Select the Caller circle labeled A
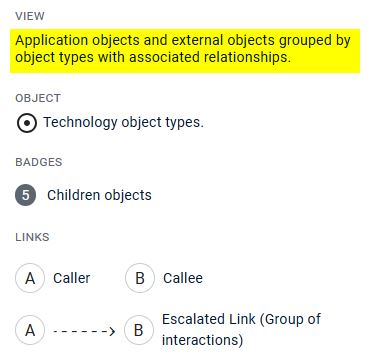The height and width of the screenshot is (360, 378). pos(30,278)
